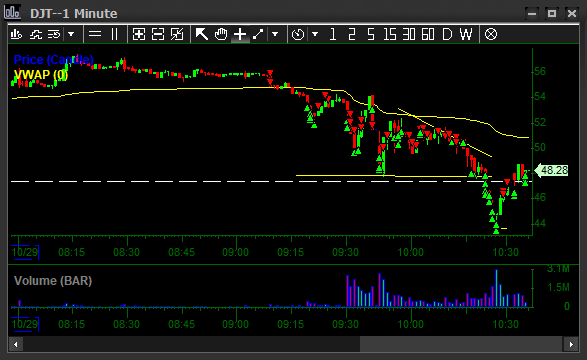Viewport: 587px width, 360px height.
Task: Click the bar chart studies icon in the toolbar
Action: (x=16, y=34)
